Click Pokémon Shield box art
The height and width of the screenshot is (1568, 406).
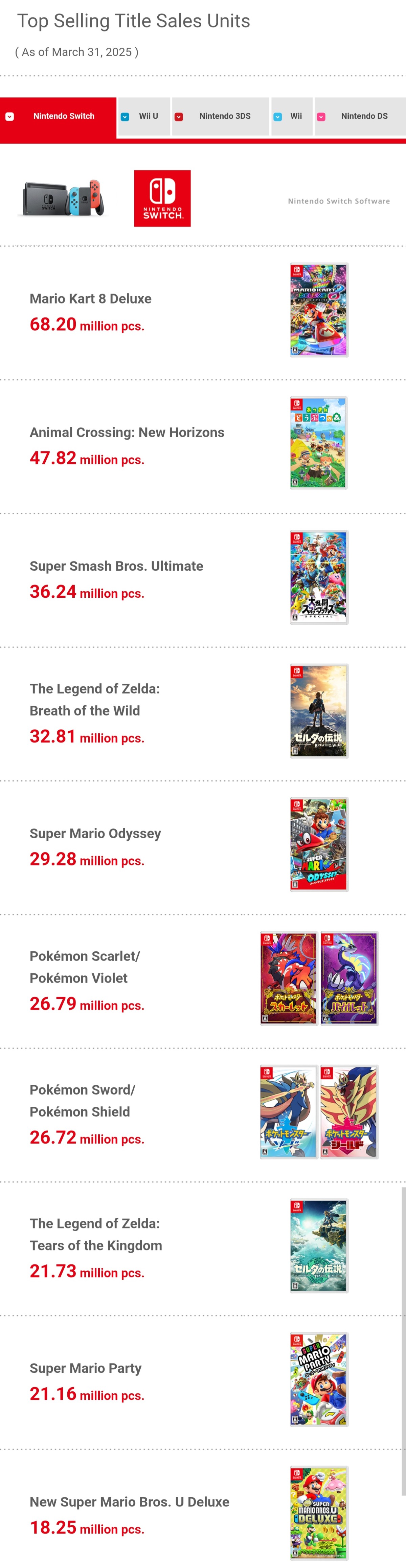point(349,1111)
